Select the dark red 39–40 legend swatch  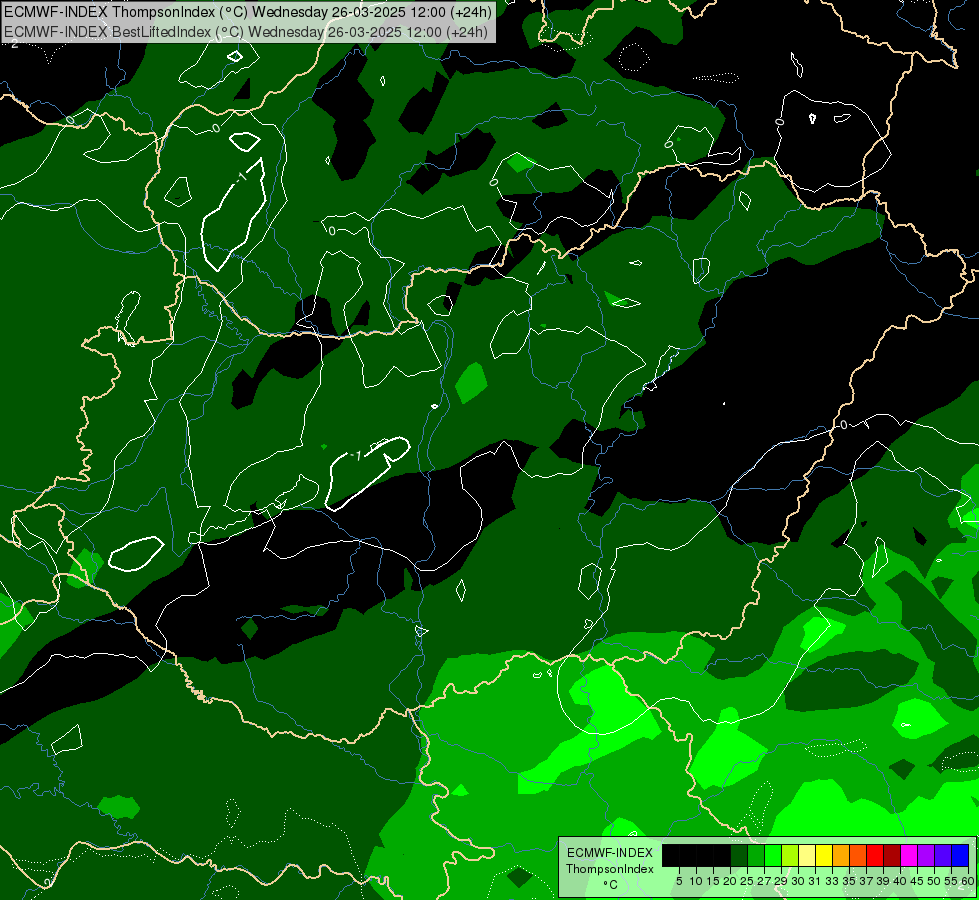[892, 855]
